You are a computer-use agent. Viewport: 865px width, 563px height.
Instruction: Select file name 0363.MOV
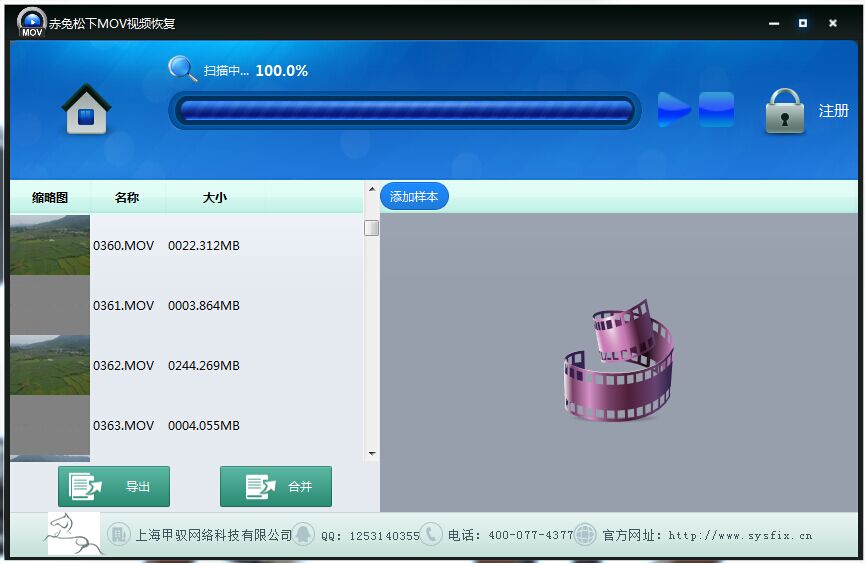tap(124, 426)
